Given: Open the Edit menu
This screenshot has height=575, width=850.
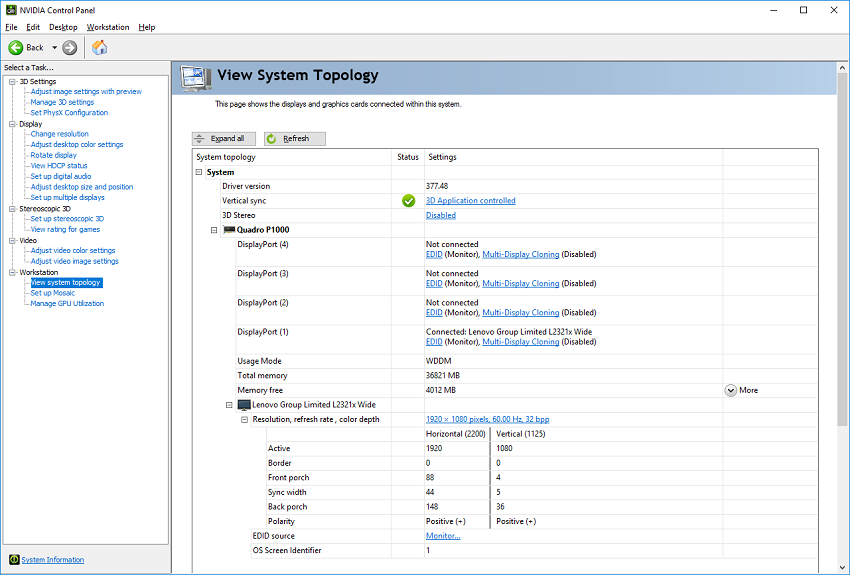Looking at the screenshot, I should 33,27.
